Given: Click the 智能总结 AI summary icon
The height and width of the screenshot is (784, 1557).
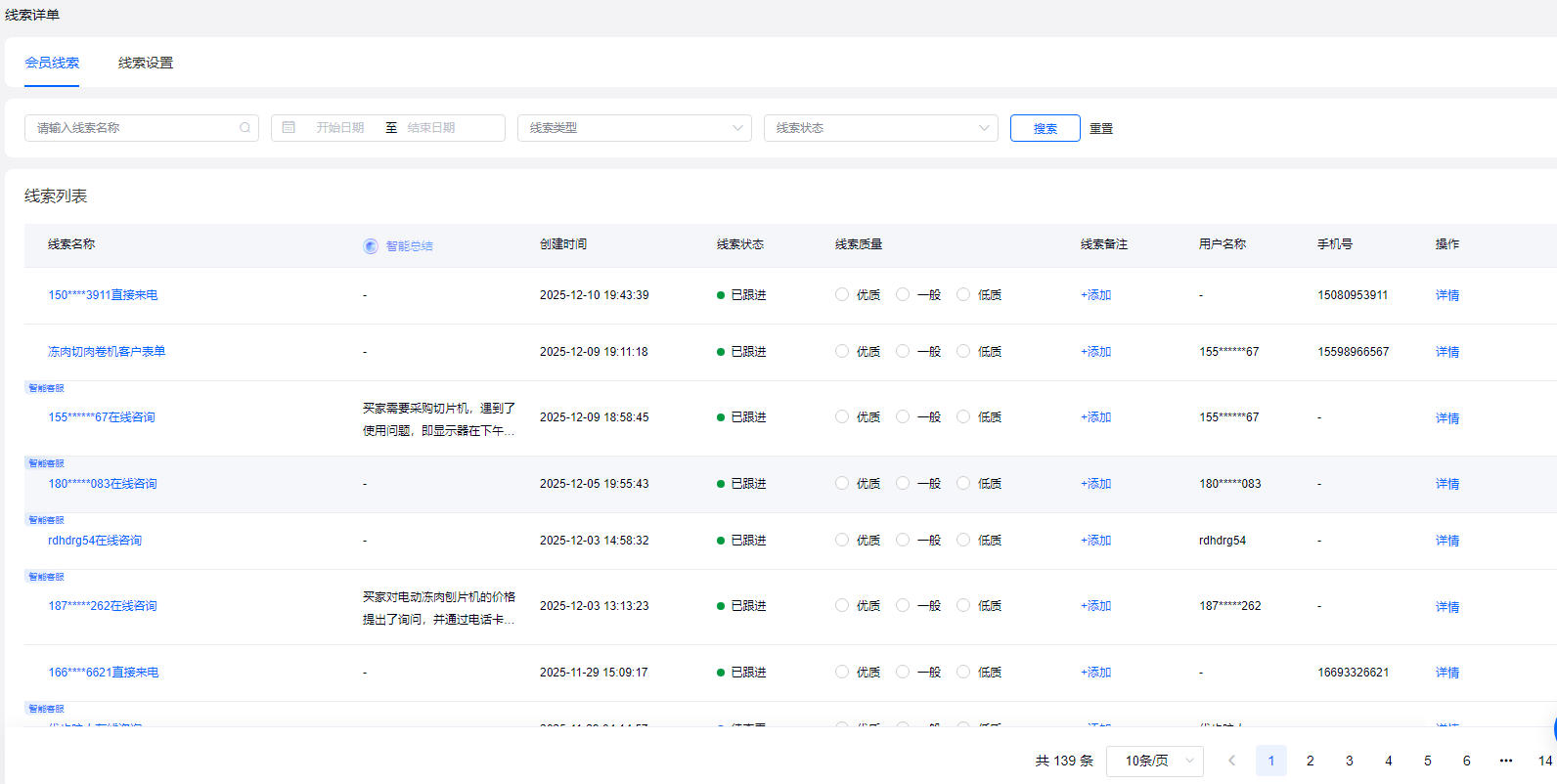Looking at the screenshot, I should click(x=371, y=246).
